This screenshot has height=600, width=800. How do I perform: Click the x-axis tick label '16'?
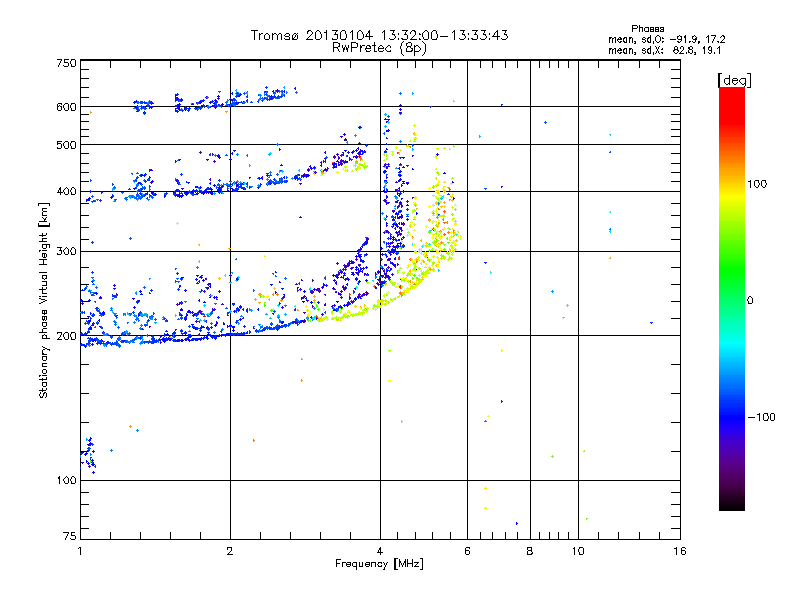point(680,551)
